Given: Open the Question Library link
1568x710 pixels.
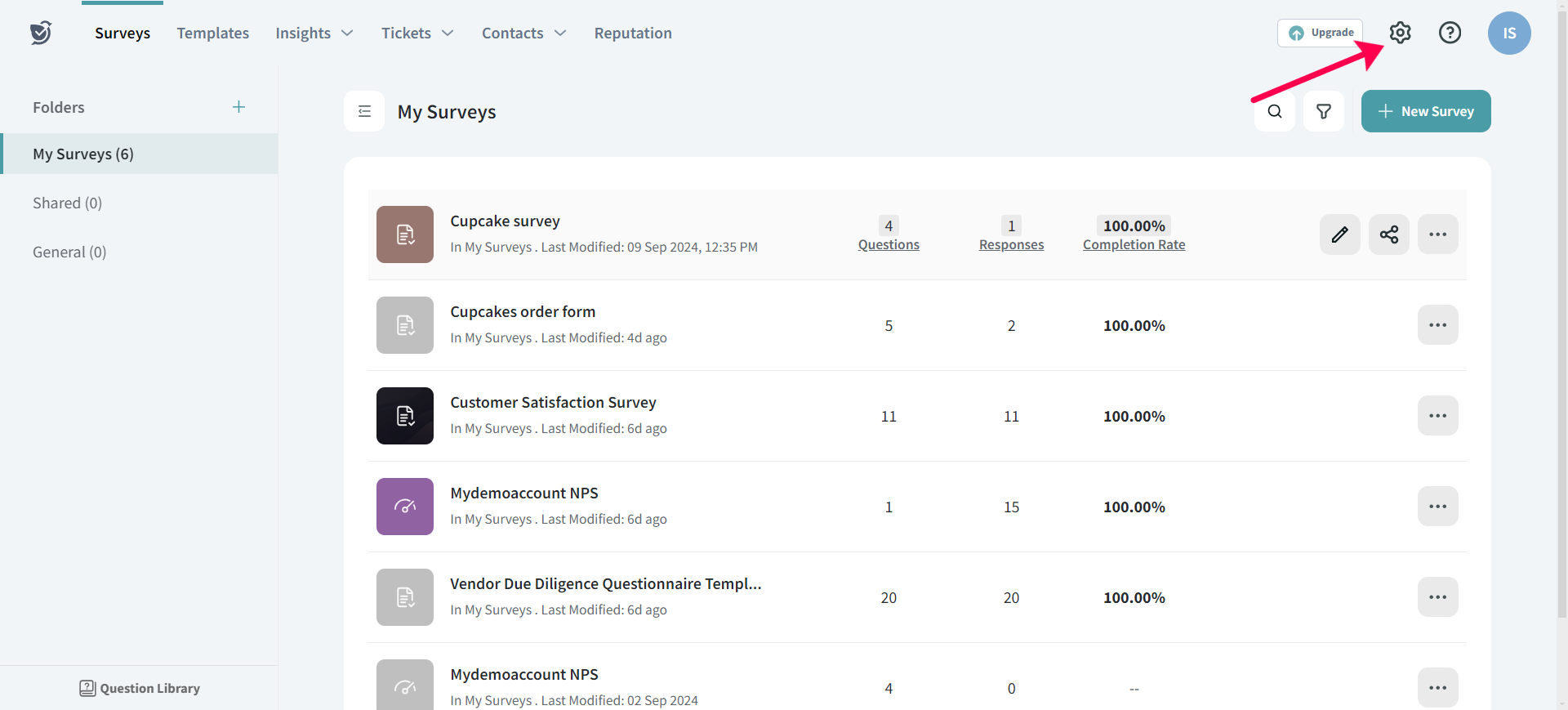Looking at the screenshot, I should click(x=140, y=688).
